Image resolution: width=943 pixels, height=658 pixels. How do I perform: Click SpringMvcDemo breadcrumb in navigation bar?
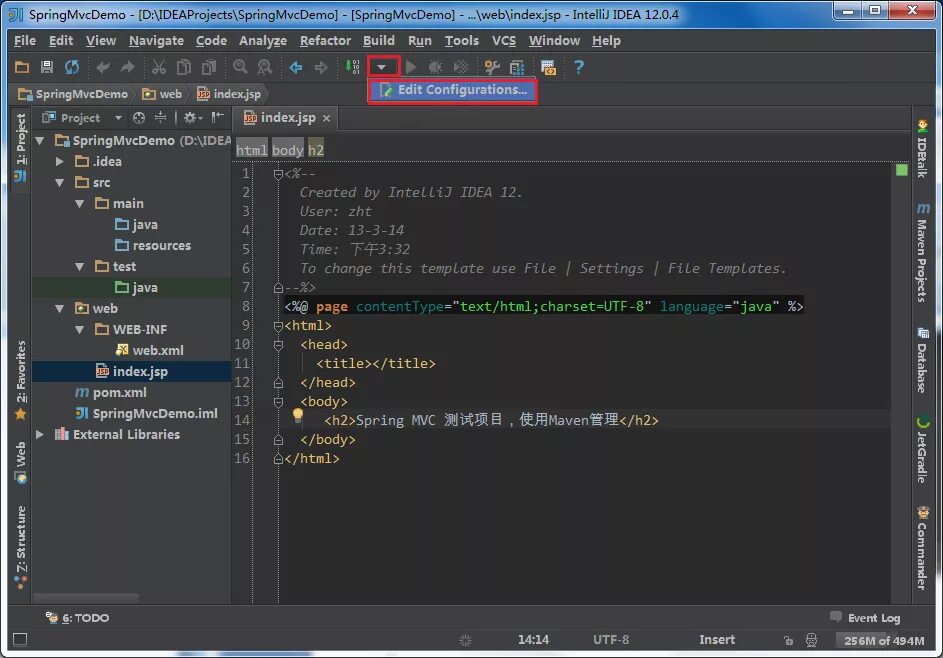pos(73,94)
